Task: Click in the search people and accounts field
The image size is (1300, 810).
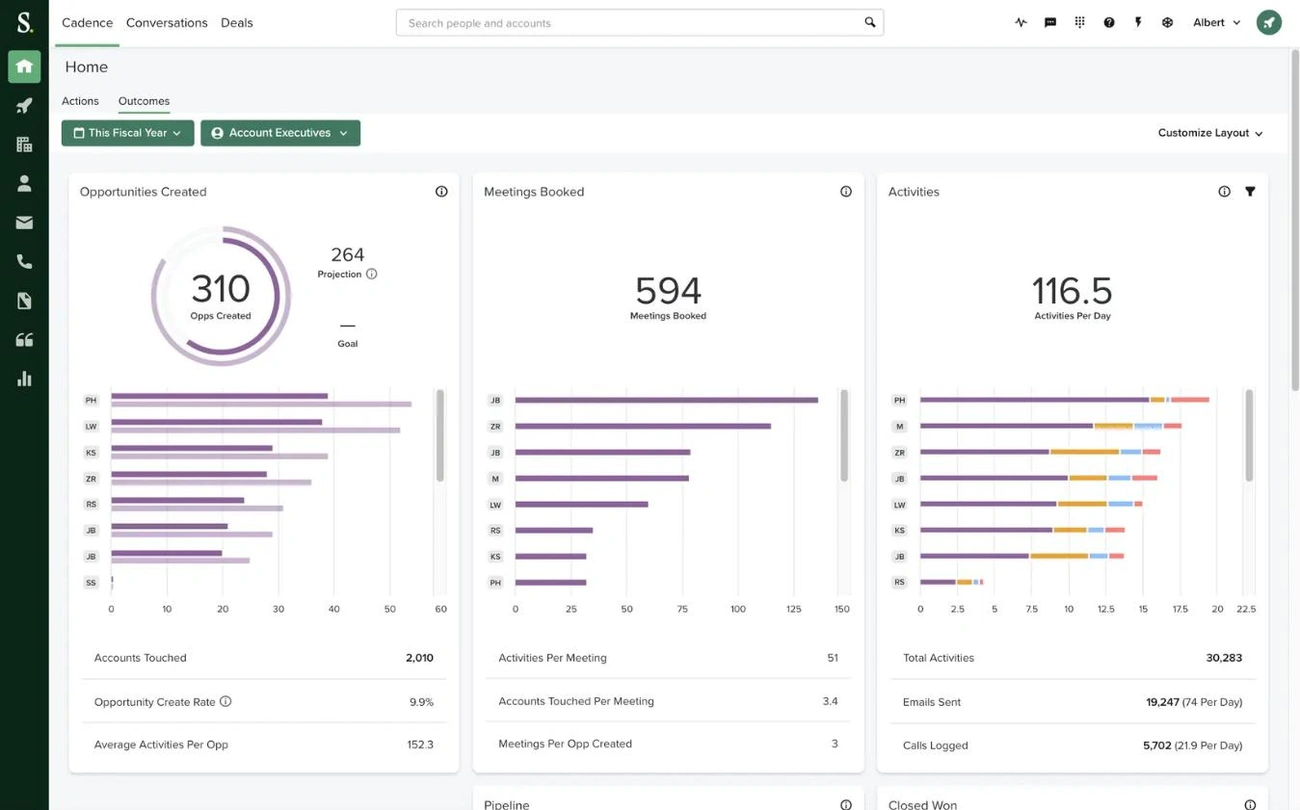Action: pyautogui.click(x=638, y=21)
